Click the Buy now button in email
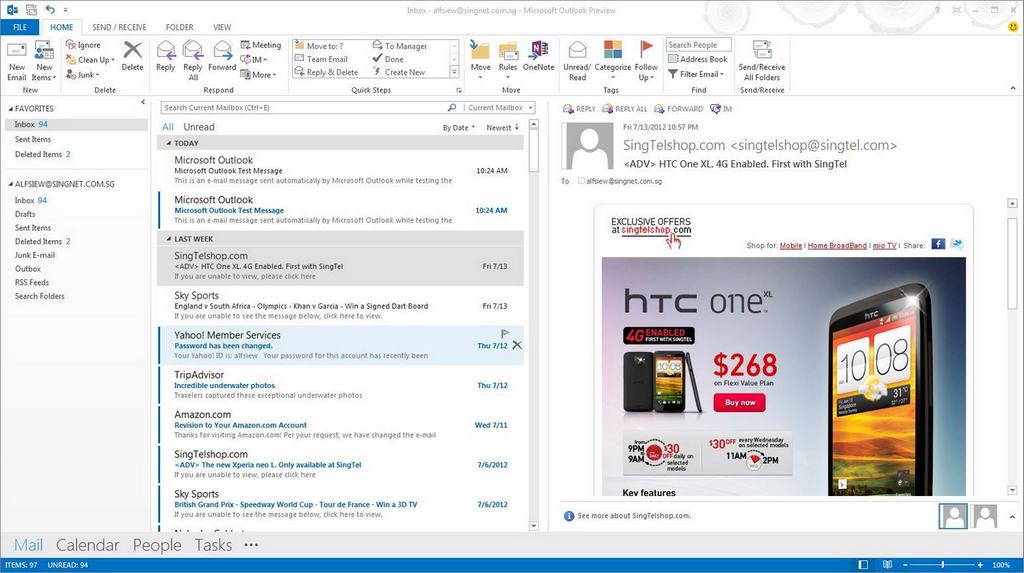The height and width of the screenshot is (573, 1024). [x=739, y=402]
